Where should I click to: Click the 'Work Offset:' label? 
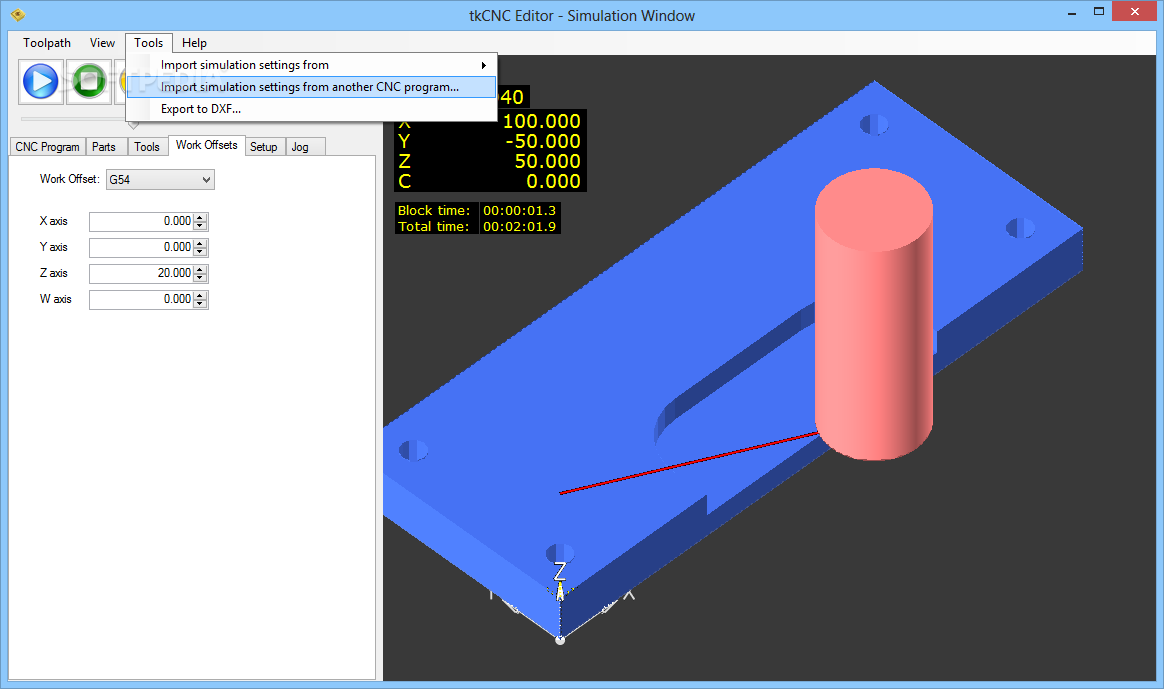(x=69, y=179)
